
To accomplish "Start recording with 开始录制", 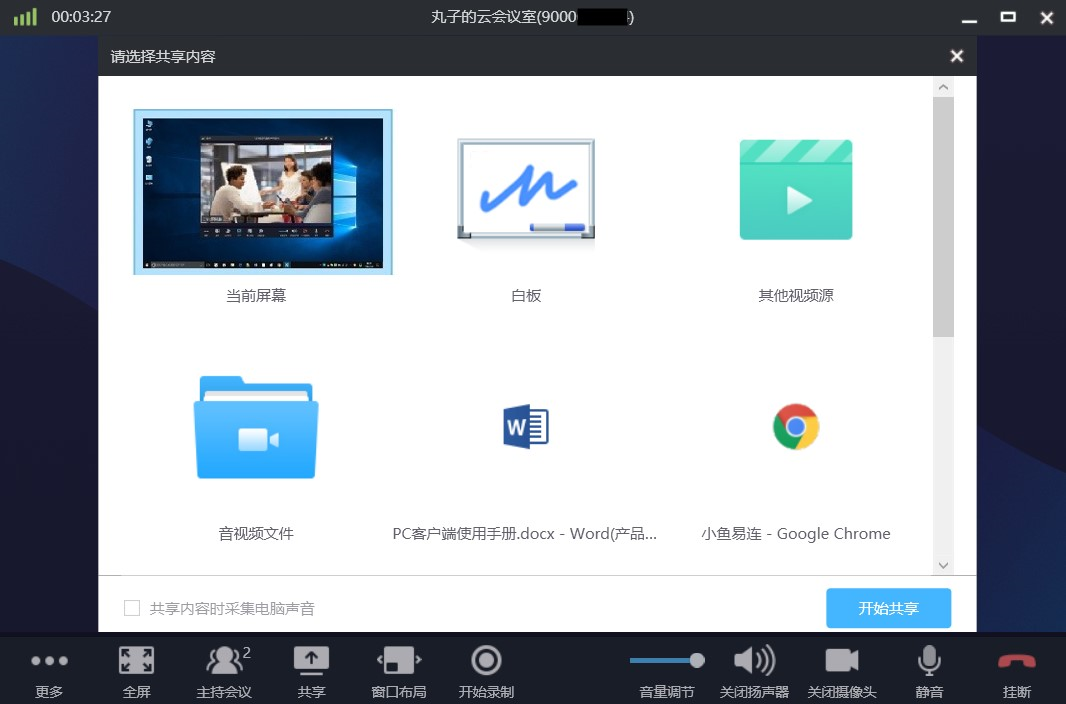I will [x=486, y=671].
